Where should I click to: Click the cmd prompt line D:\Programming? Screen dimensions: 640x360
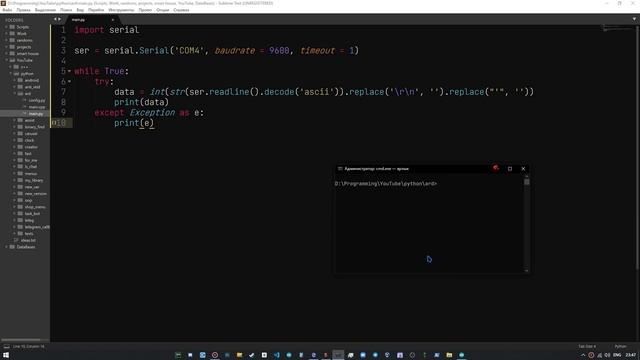pos(386,184)
